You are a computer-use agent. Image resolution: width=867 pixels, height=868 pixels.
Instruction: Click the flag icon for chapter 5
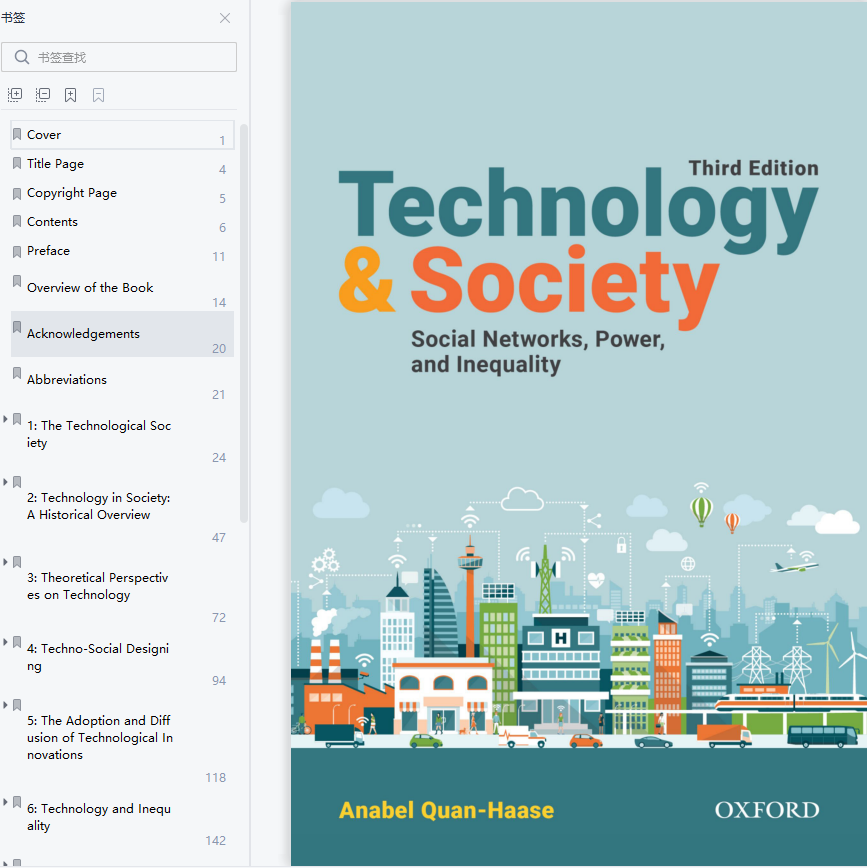(17, 705)
